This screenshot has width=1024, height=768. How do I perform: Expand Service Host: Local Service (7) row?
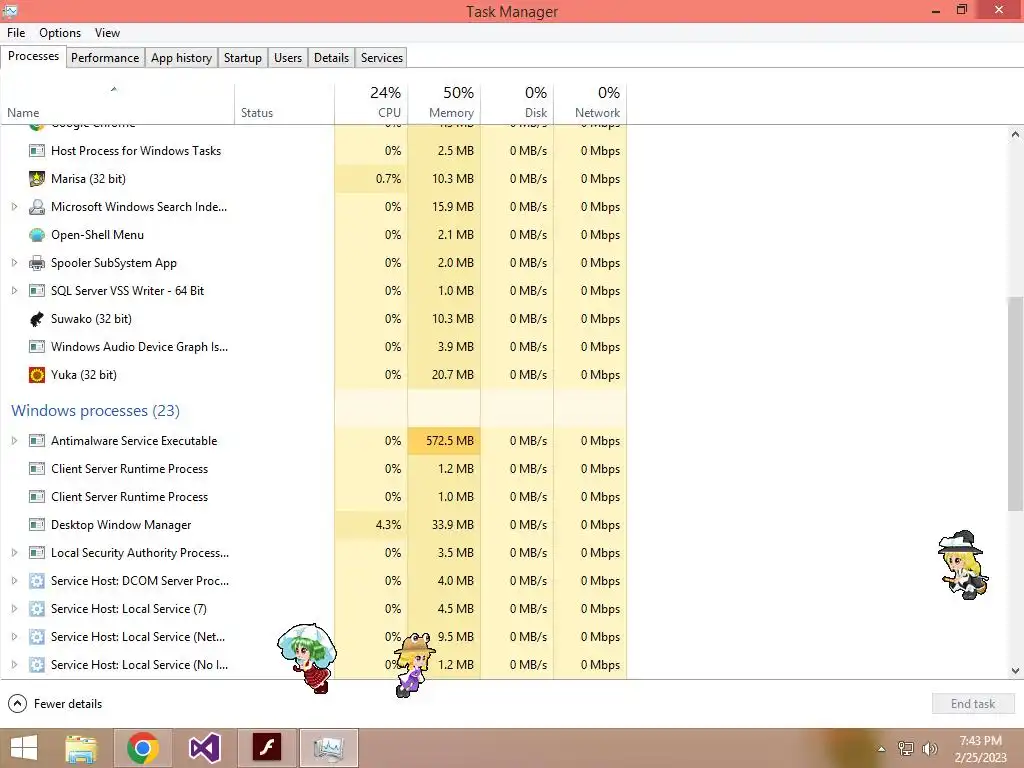point(14,609)
